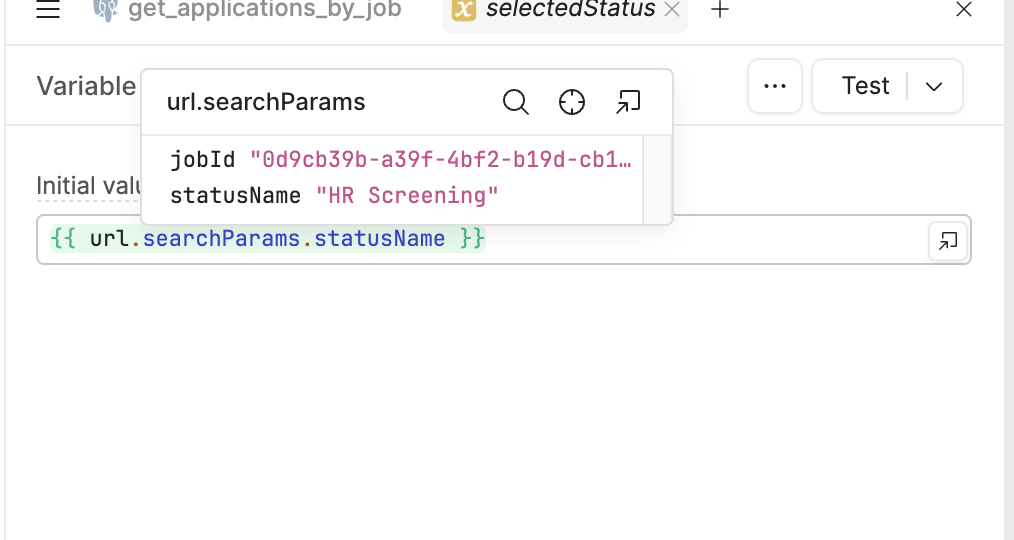Close the editor panel with X
This screenshot has width=1014, height=540.
(964, 10)
